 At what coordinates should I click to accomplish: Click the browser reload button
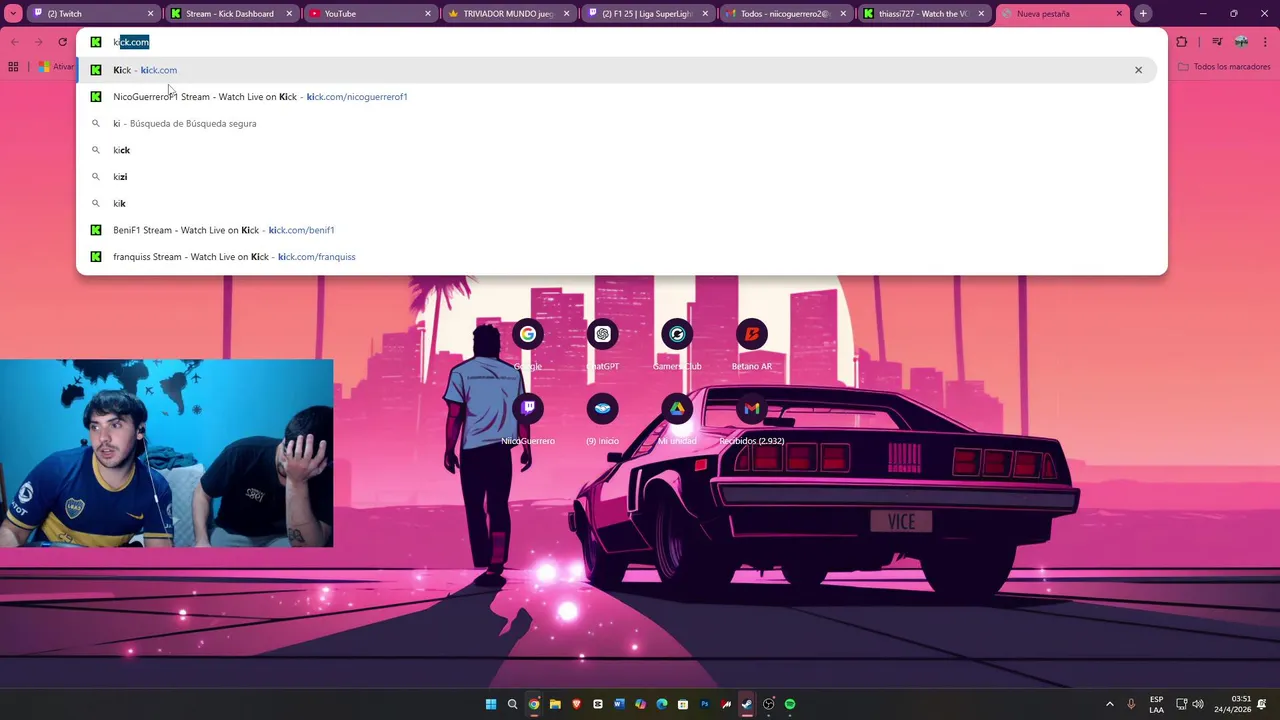(x=62, y=42)
